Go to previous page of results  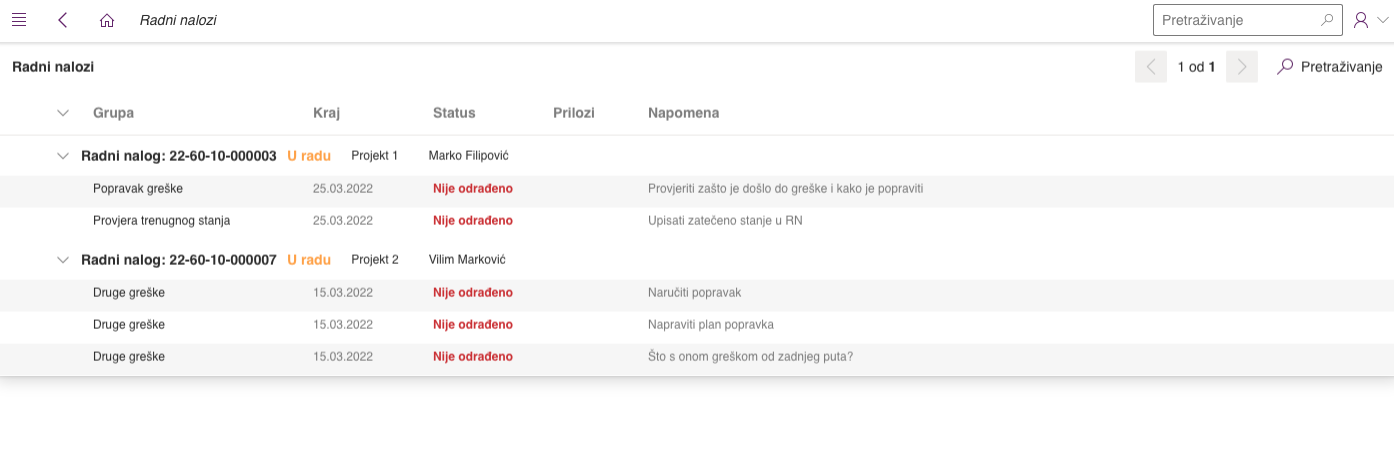[x=1151, y=67]
